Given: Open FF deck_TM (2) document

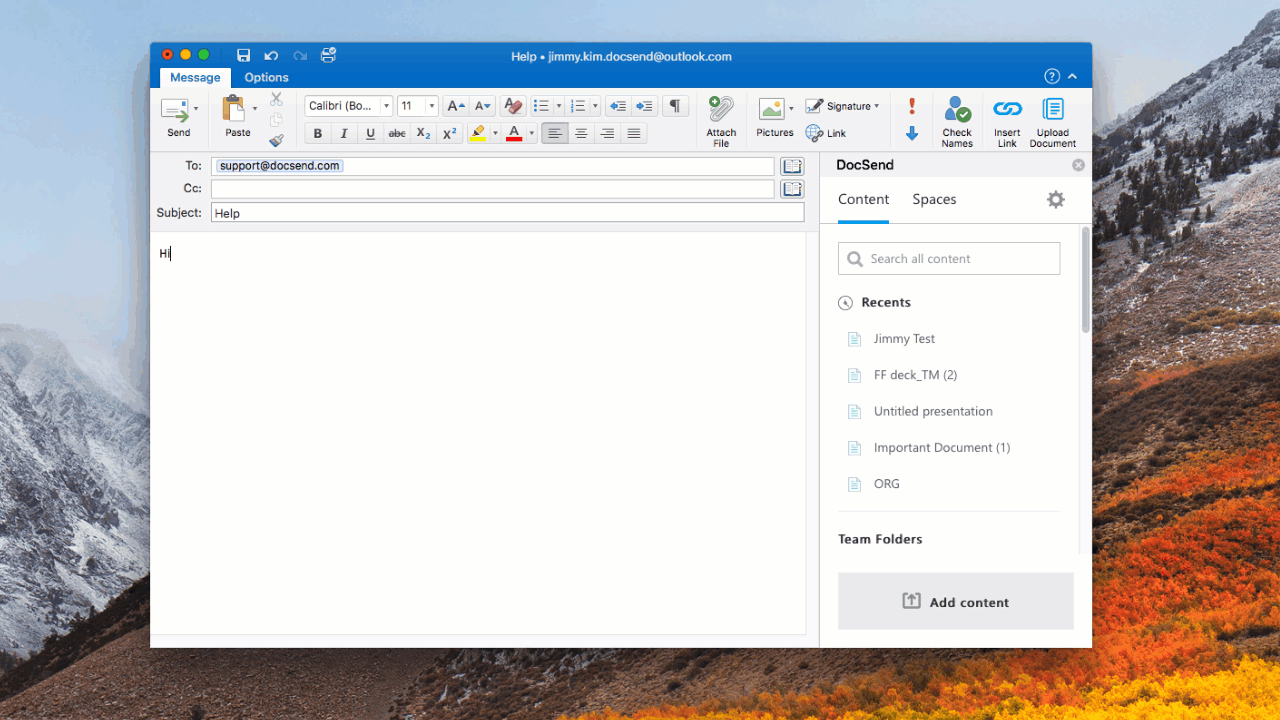Looking at the screenshot, I should click(915, 375).
